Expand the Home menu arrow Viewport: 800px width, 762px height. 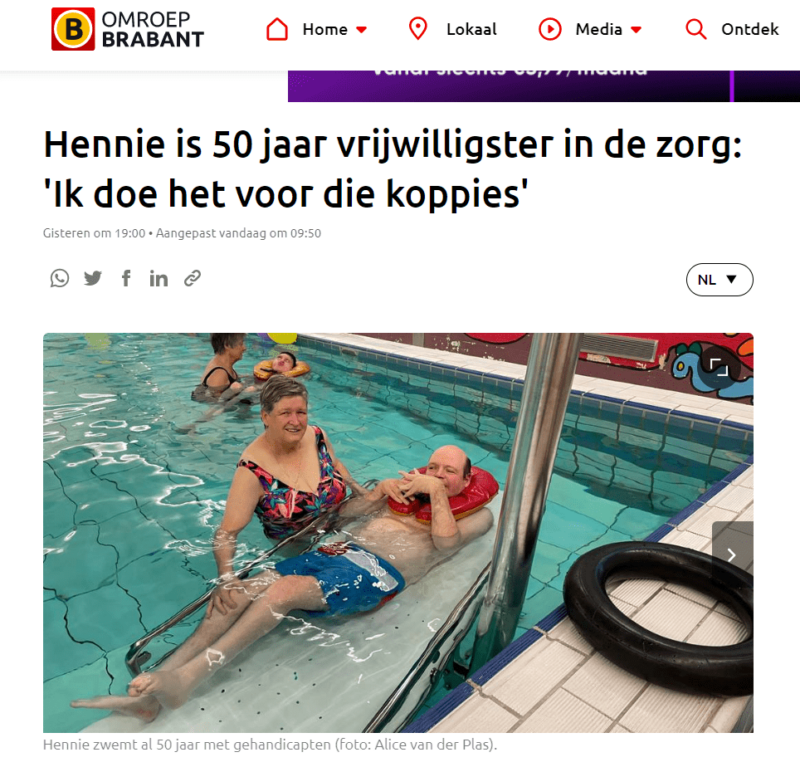coord(362,30)
